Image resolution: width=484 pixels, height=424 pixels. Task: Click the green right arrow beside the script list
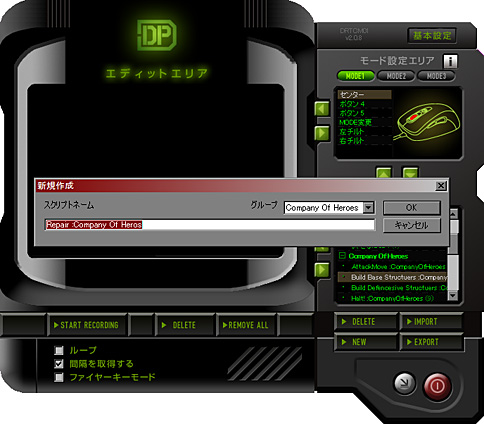pos(322,269)
